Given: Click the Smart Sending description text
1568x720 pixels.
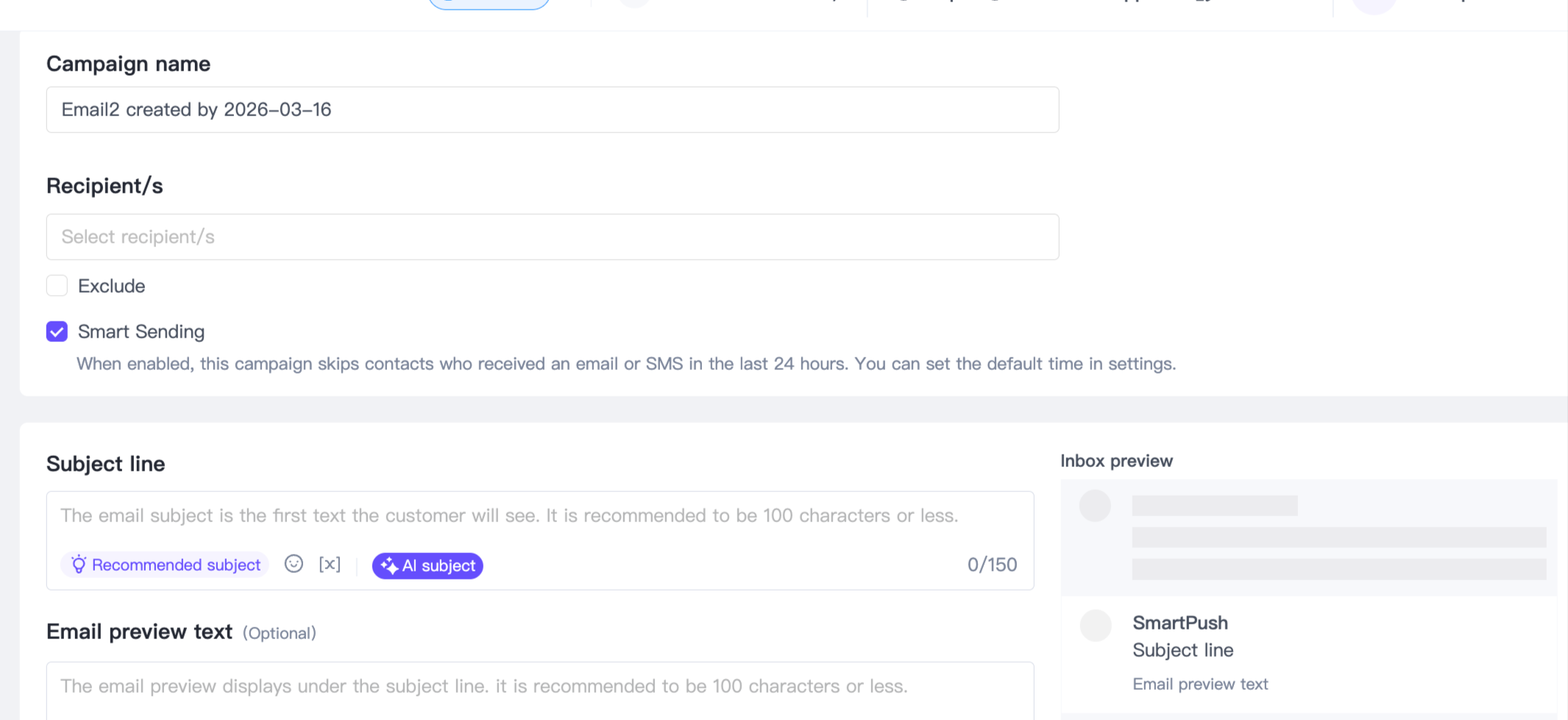Looking at the screenshot, I should tap(625, 364).
